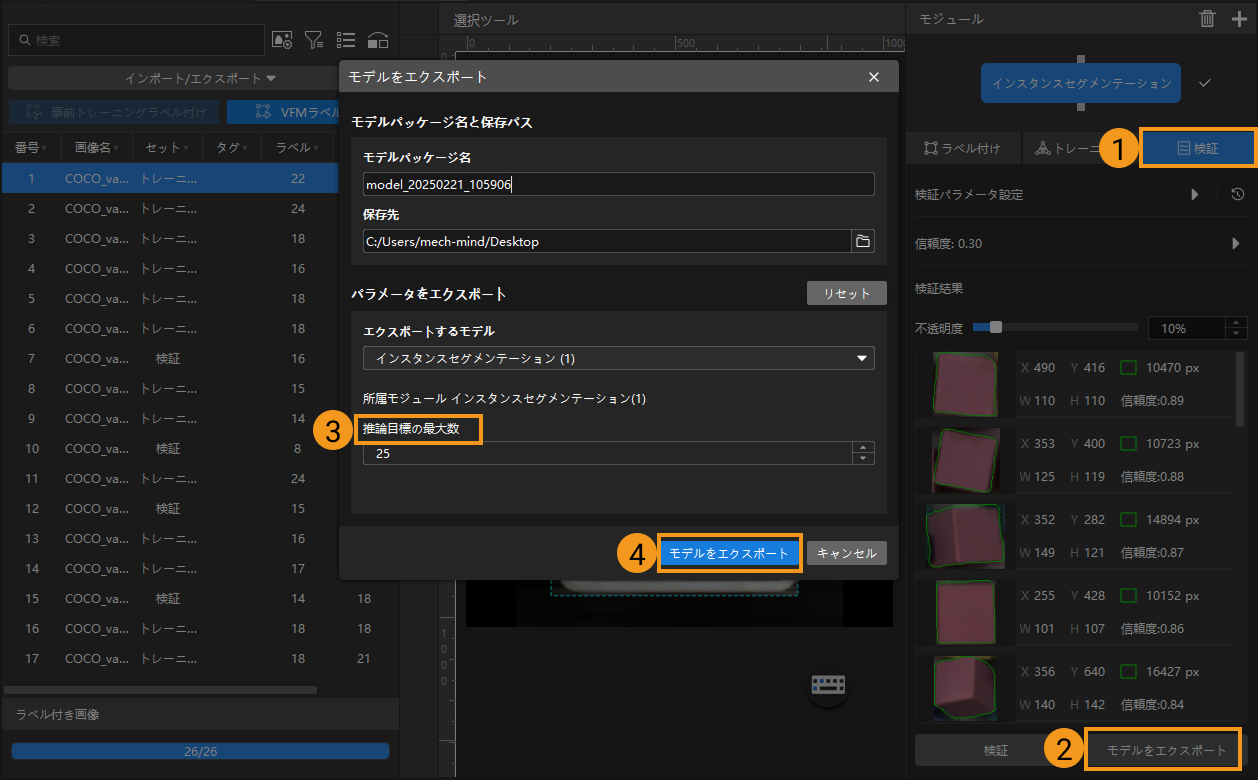Select the インスタンスセグメンテーション module block
Viewport: 1258px width, 780px height.
pos(1081,83)
